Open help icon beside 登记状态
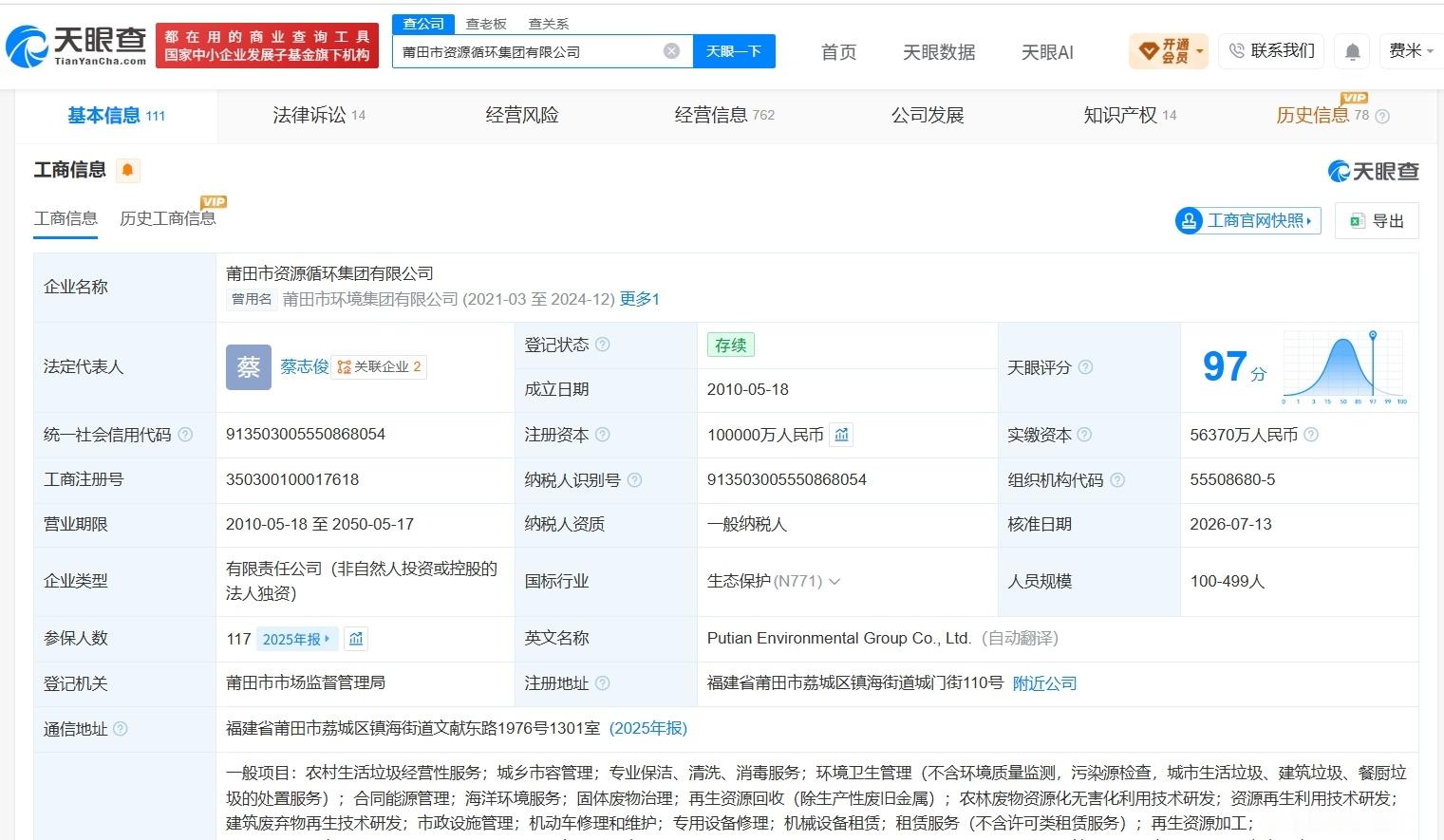1444x840 pixels. coord(602,345)
